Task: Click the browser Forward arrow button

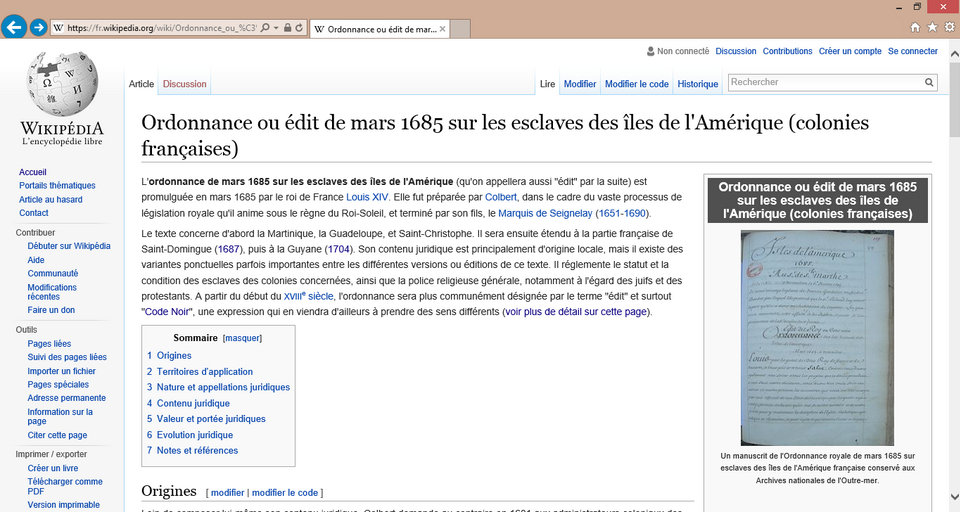Action: [38, 28]
